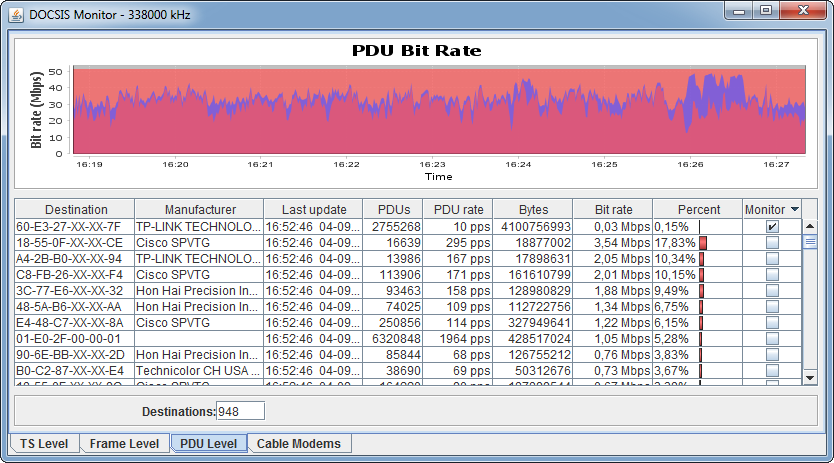Toggle Monitor for 01-E0-2F-00-00-01
Viewport: 834px width, 463px height.
click(x=772, y=338)
